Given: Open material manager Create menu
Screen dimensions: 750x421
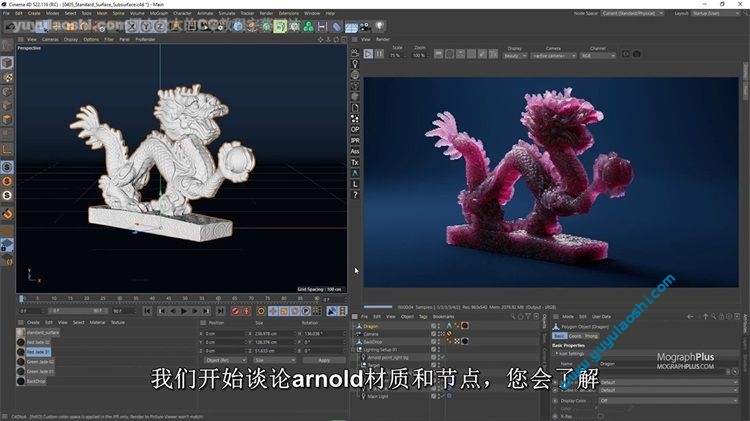Looking at the screenshot, I should pyautogui.click(x=33, y=322).
